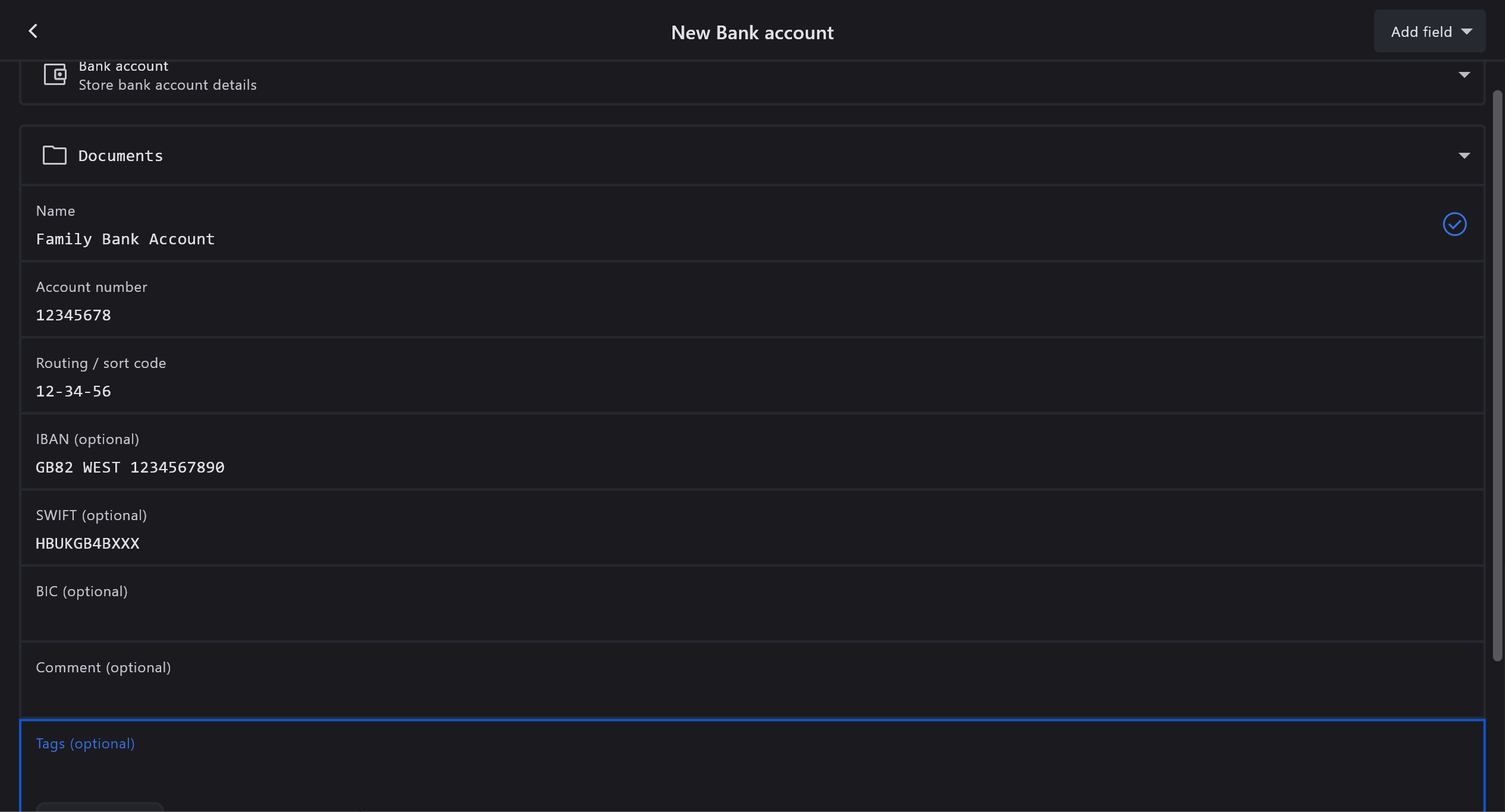
Task: Focus the Comment field
Action: click(714, 694)
